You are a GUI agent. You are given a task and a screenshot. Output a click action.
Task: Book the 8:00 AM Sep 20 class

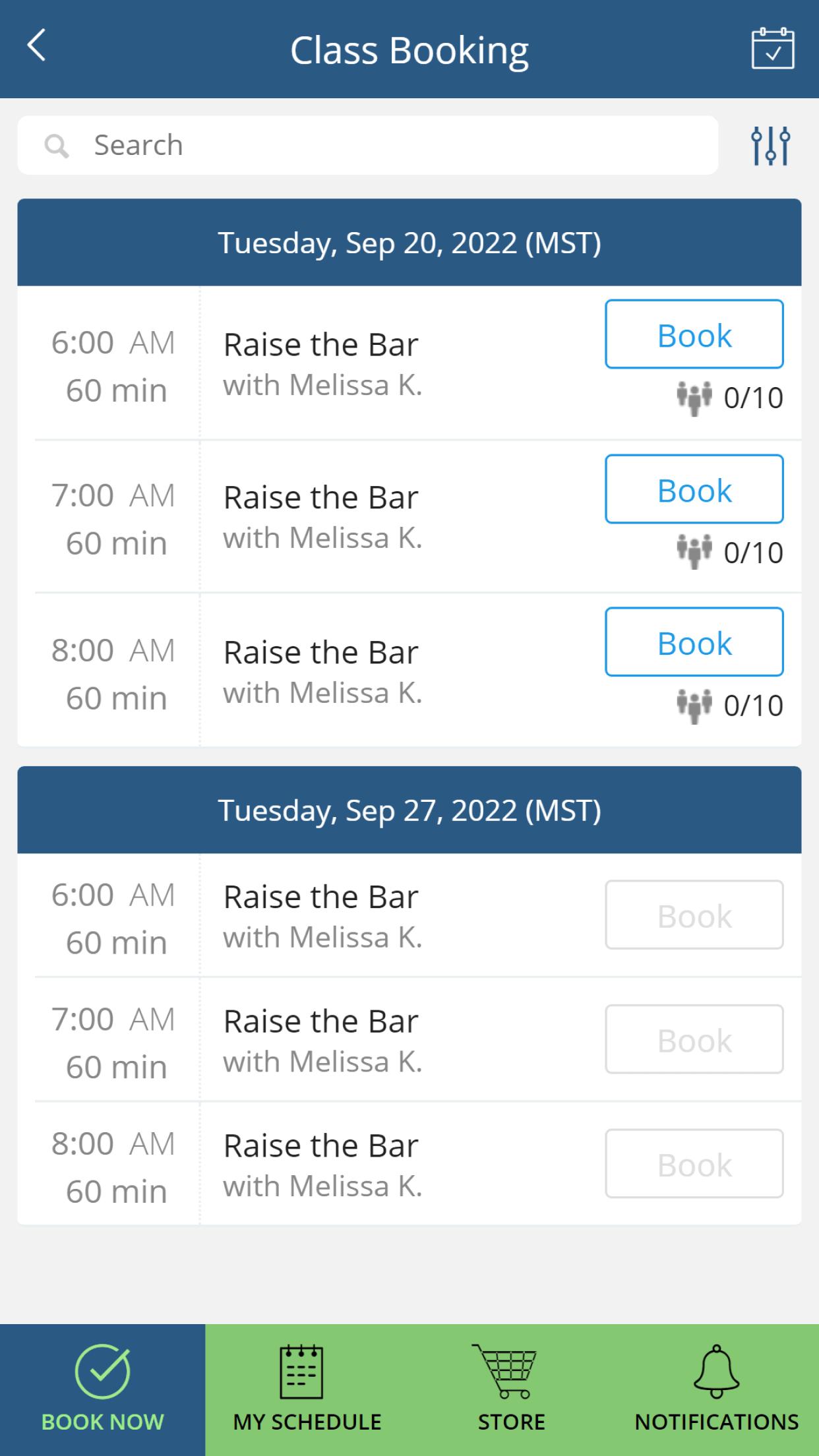pos(694,642)
